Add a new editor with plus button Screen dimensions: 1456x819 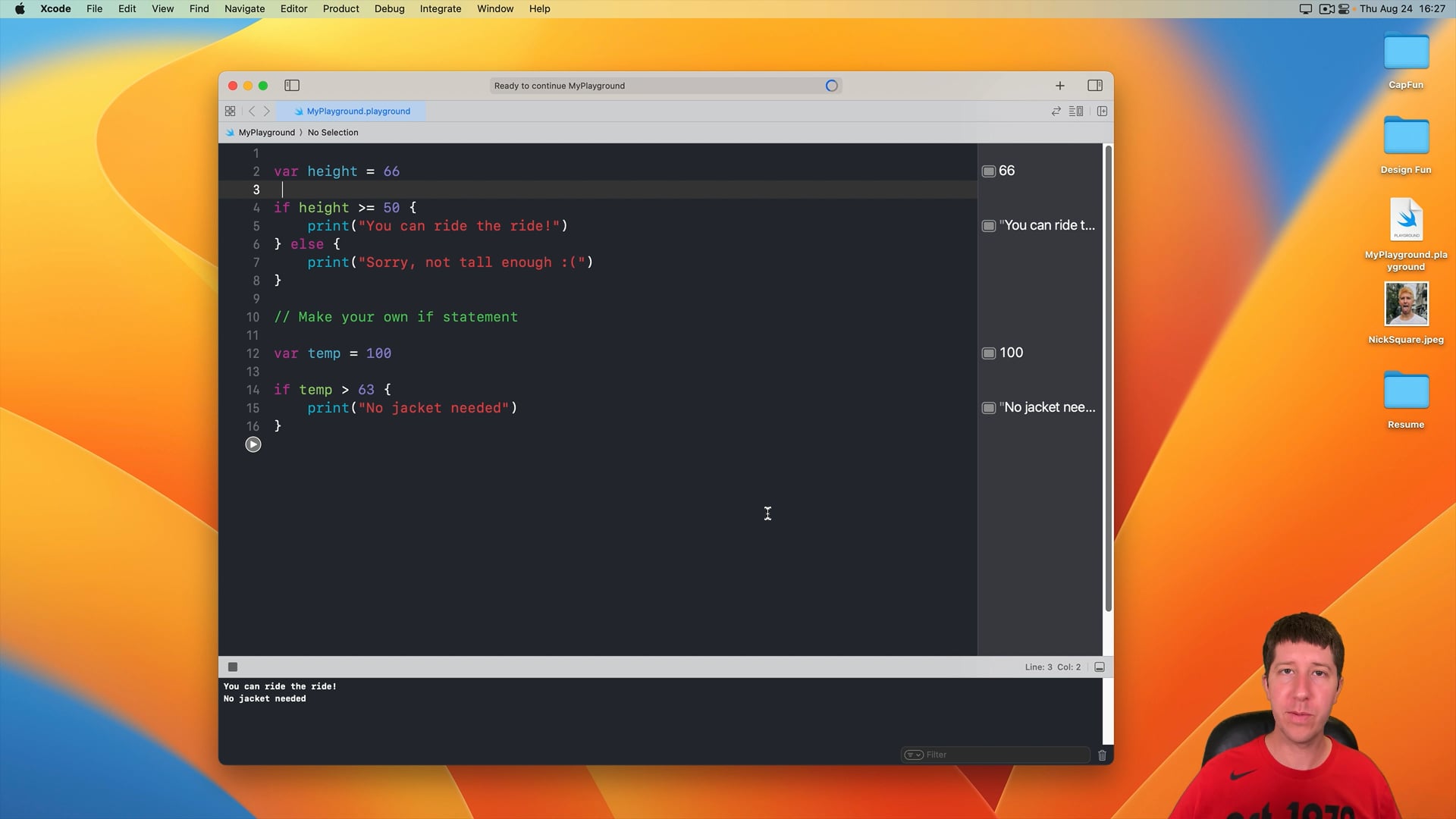1060,86
